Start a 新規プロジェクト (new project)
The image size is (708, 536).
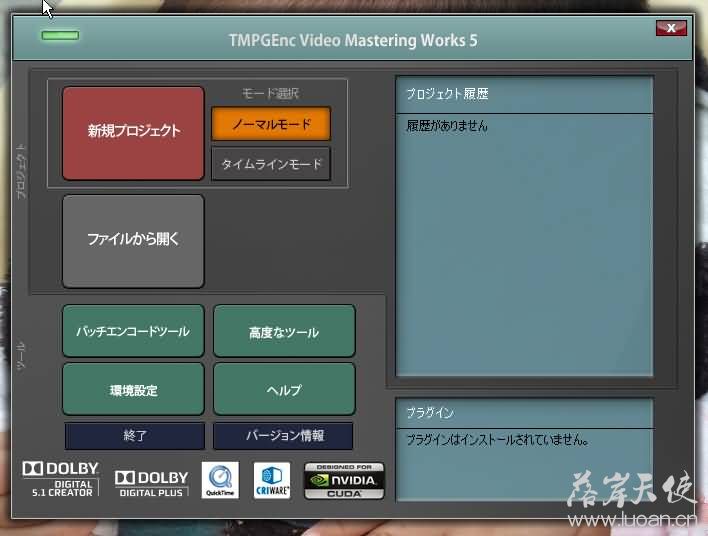pos(133,133)
